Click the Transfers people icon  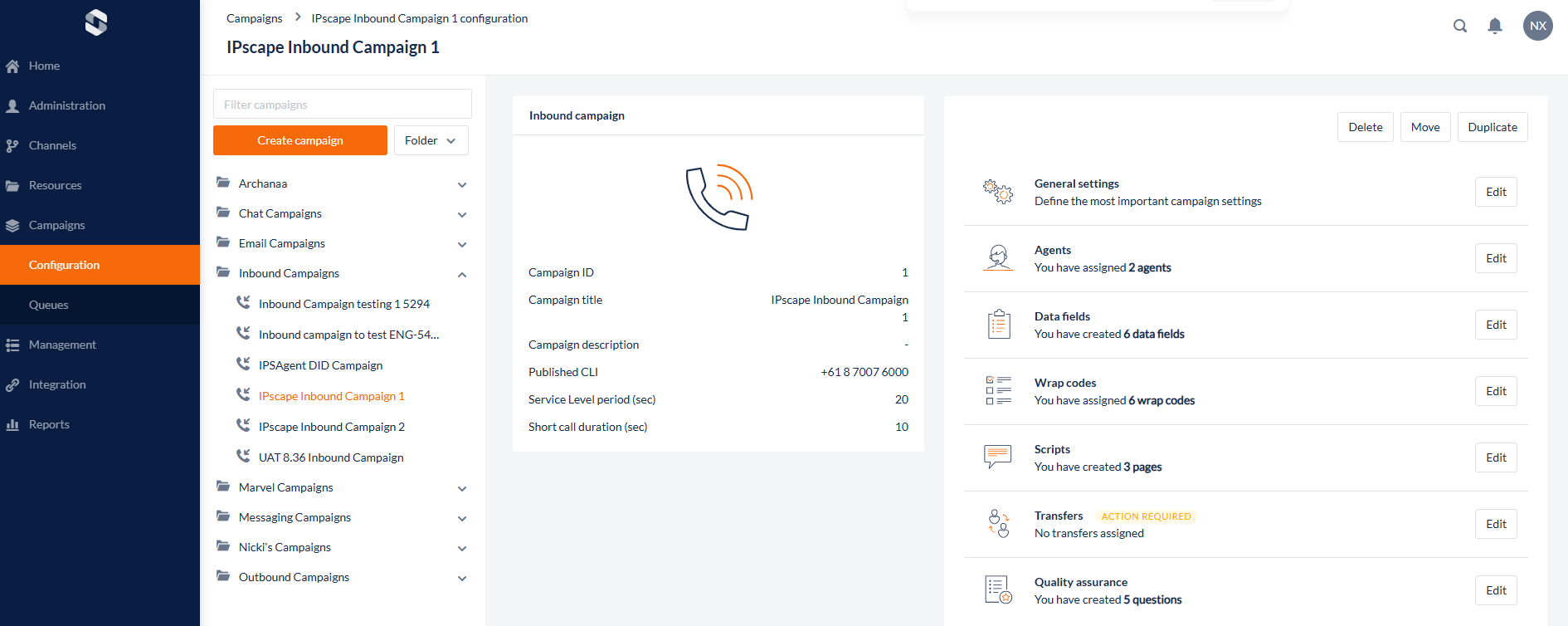point(998,524)
